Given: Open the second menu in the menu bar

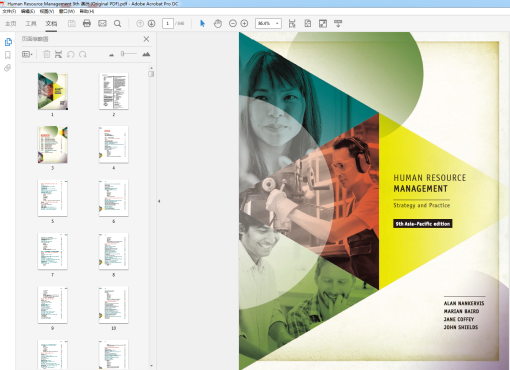Looking at the screenshot, I should point(28,11).
